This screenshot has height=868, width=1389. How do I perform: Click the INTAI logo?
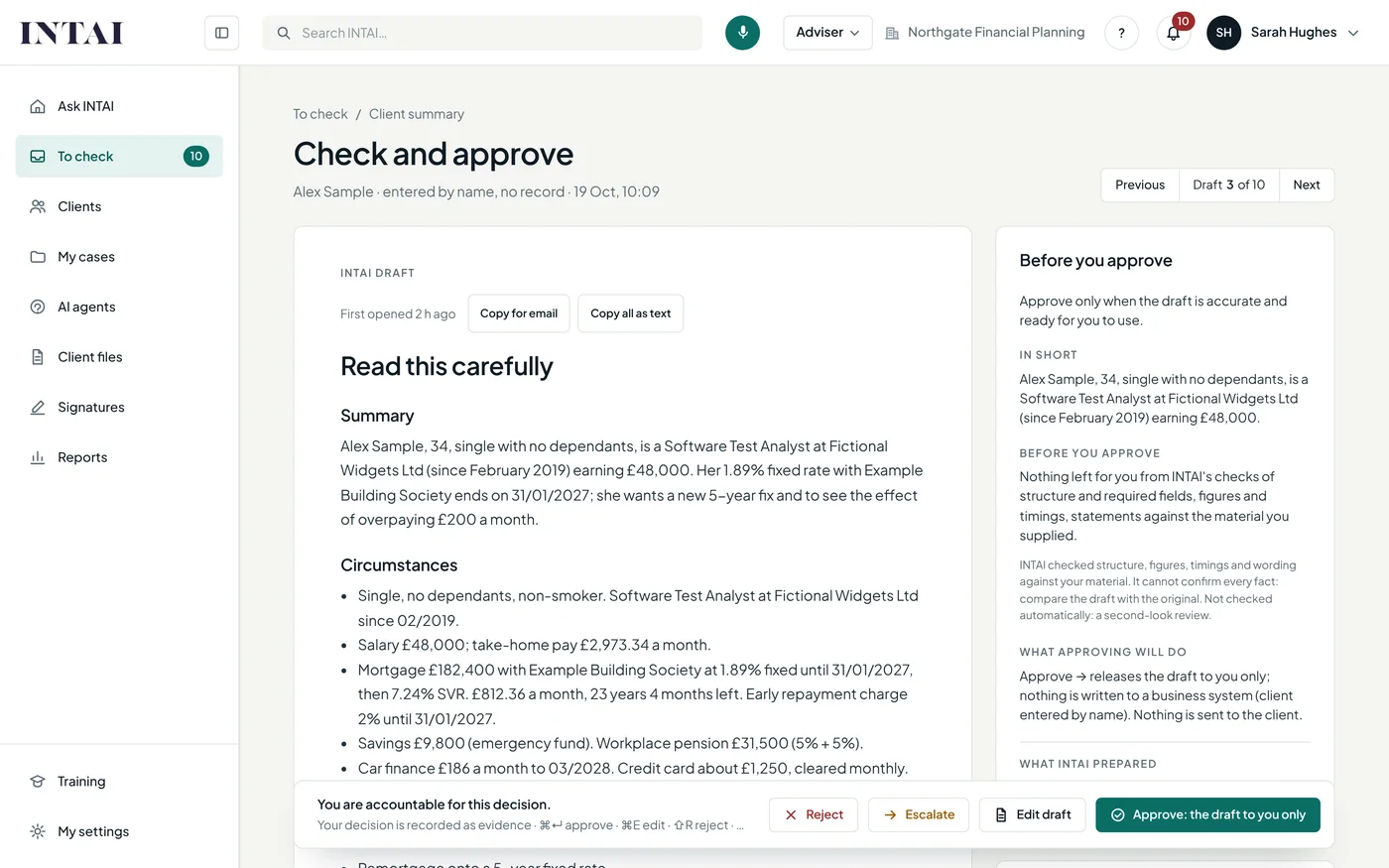[x=71, y=33]
